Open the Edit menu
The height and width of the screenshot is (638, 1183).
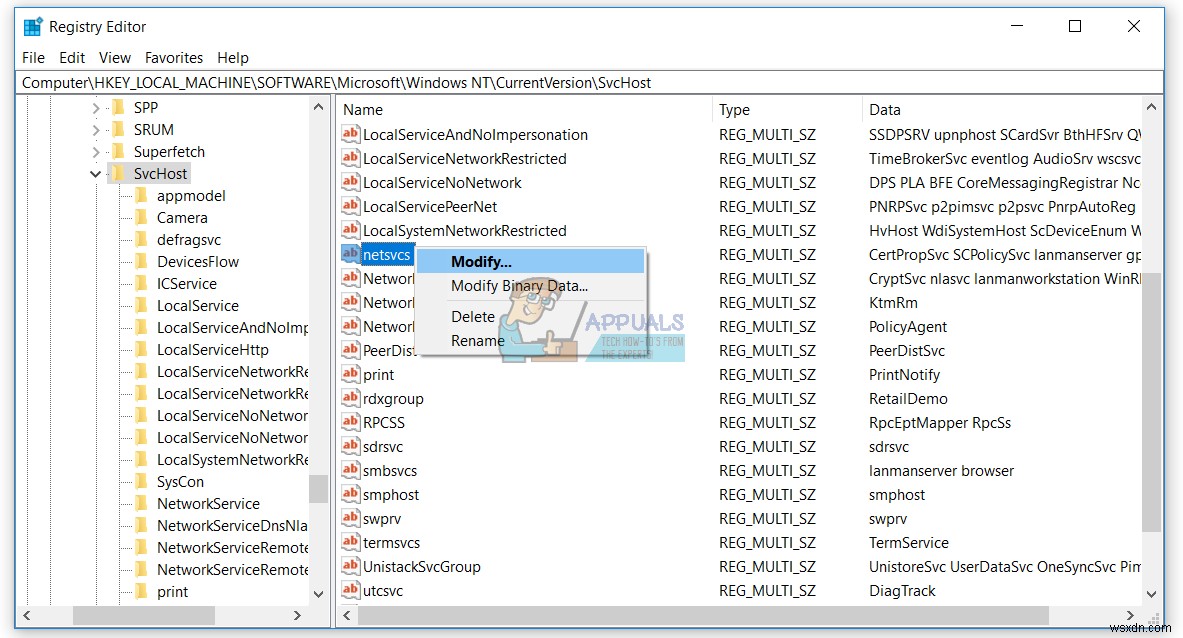click(x=71, y=57)
